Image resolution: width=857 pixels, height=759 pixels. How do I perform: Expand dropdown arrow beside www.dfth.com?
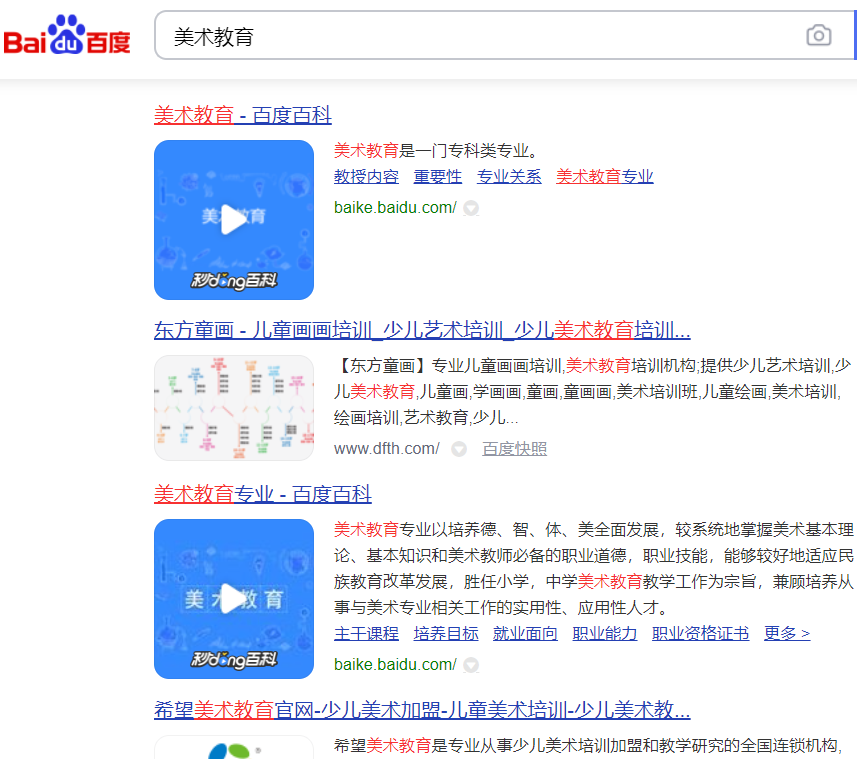(x=459, y=449)
